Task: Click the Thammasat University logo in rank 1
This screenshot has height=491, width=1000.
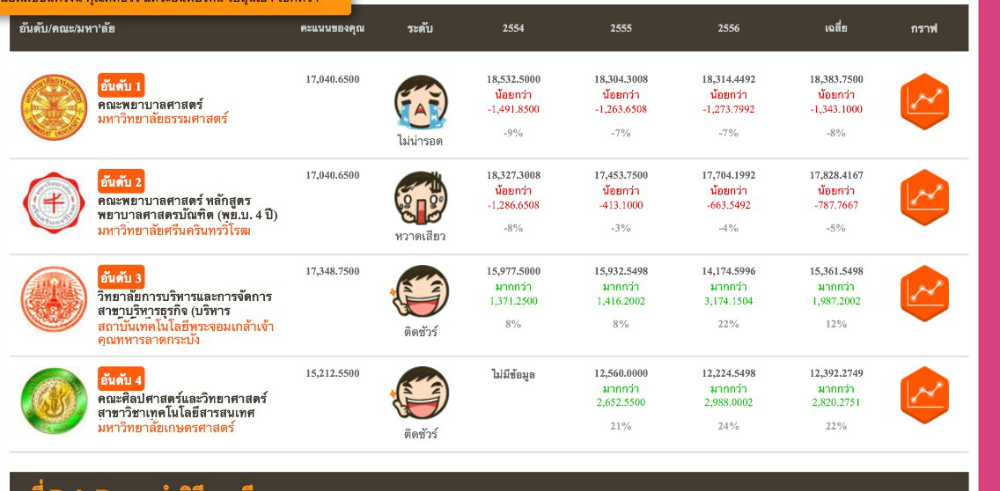Action: pos(55,106)
